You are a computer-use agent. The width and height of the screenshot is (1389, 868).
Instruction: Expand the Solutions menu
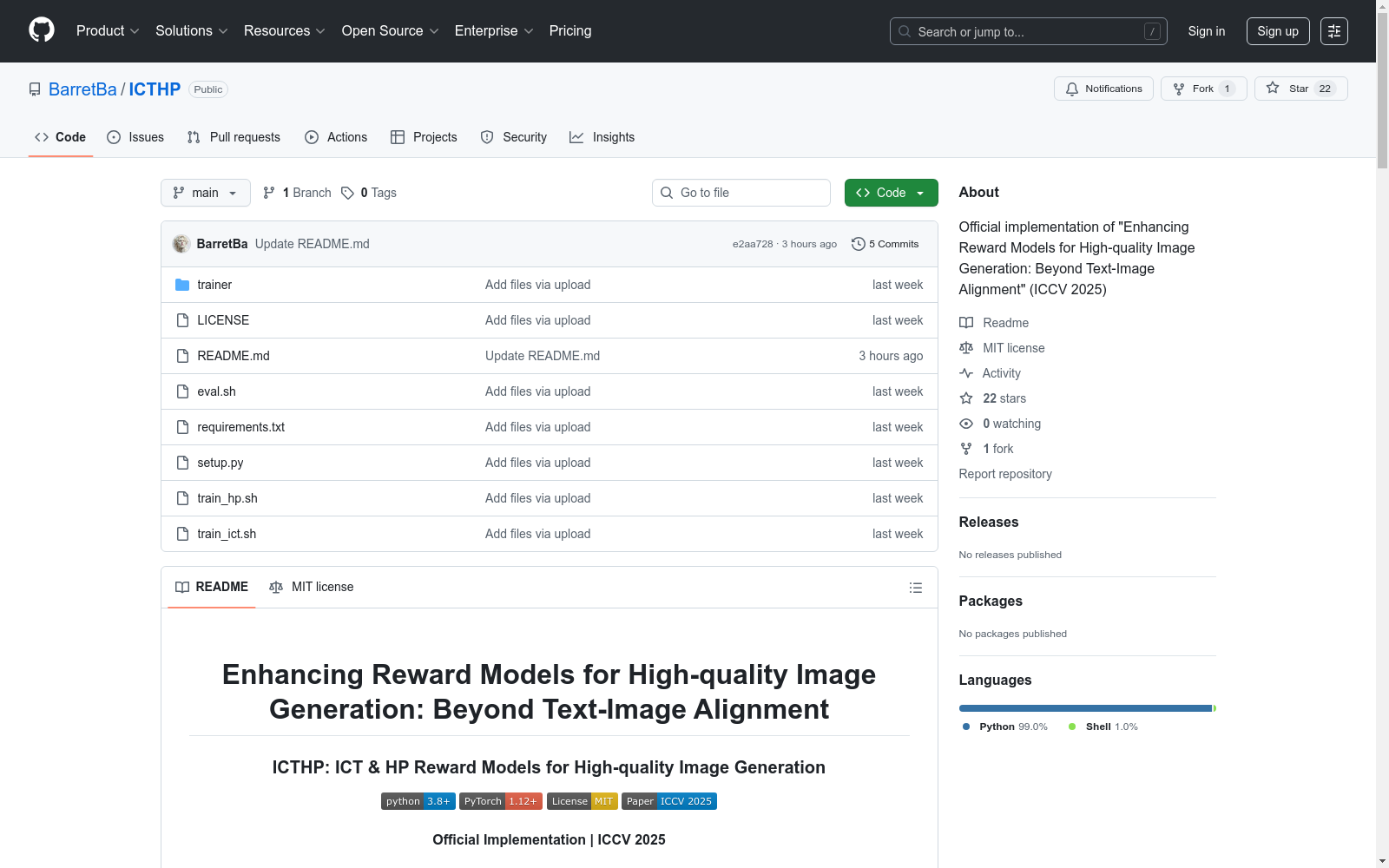click(x=192, y=31)
